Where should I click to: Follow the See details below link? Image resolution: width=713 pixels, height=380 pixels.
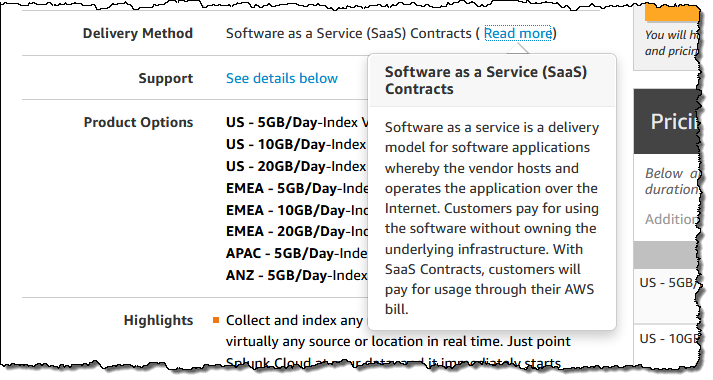pyautogui.click(x=282, y=78)
